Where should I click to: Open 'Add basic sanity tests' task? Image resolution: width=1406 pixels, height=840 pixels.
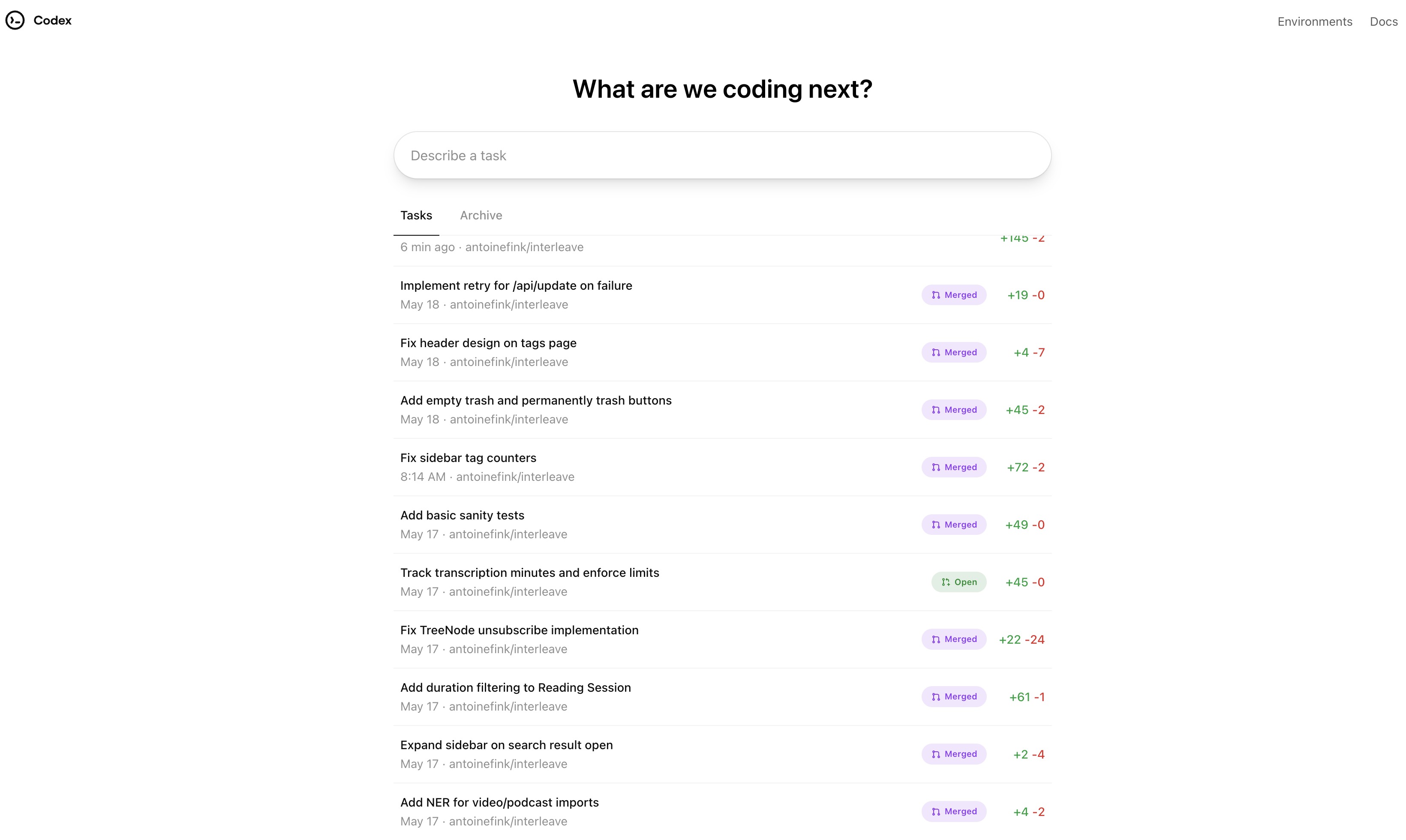tap(462, 515)
